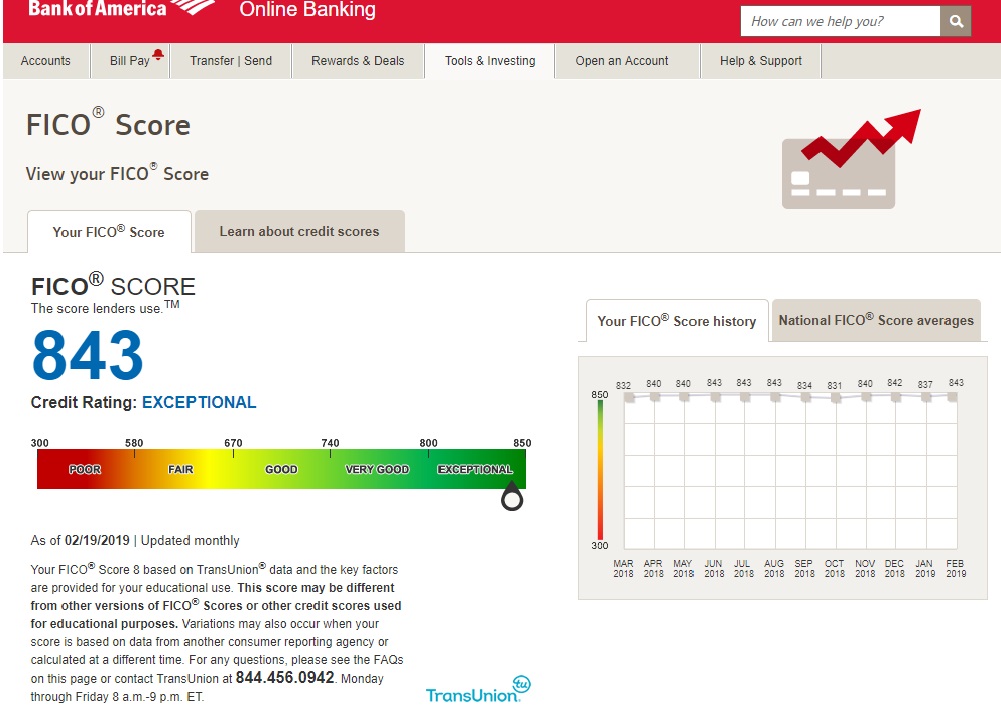Screen dimensions: 1001x722
Task: Click the AUG 2018 data point
Action: [775, 396]
